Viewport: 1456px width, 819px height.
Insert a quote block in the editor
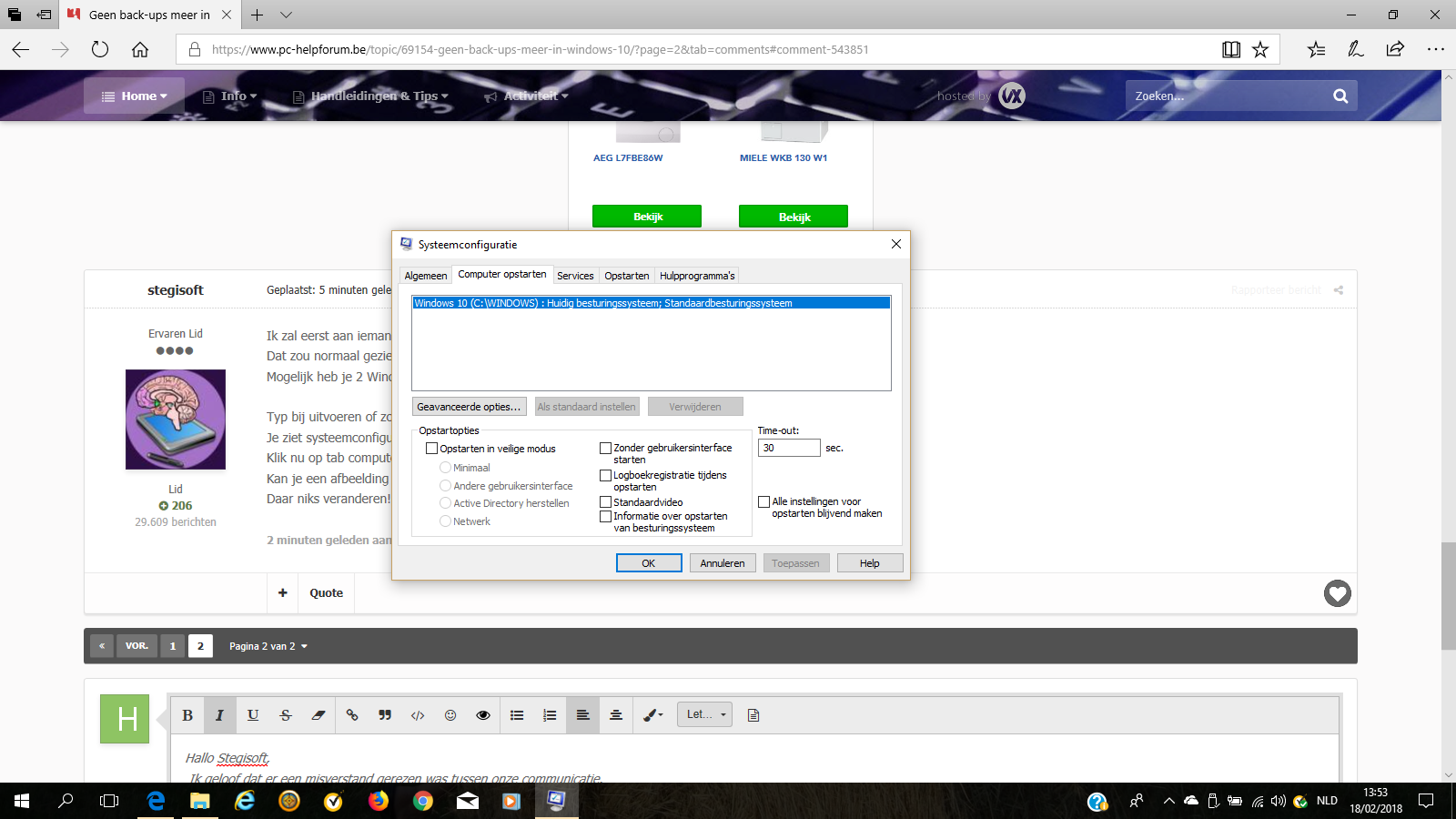point(385,715)
